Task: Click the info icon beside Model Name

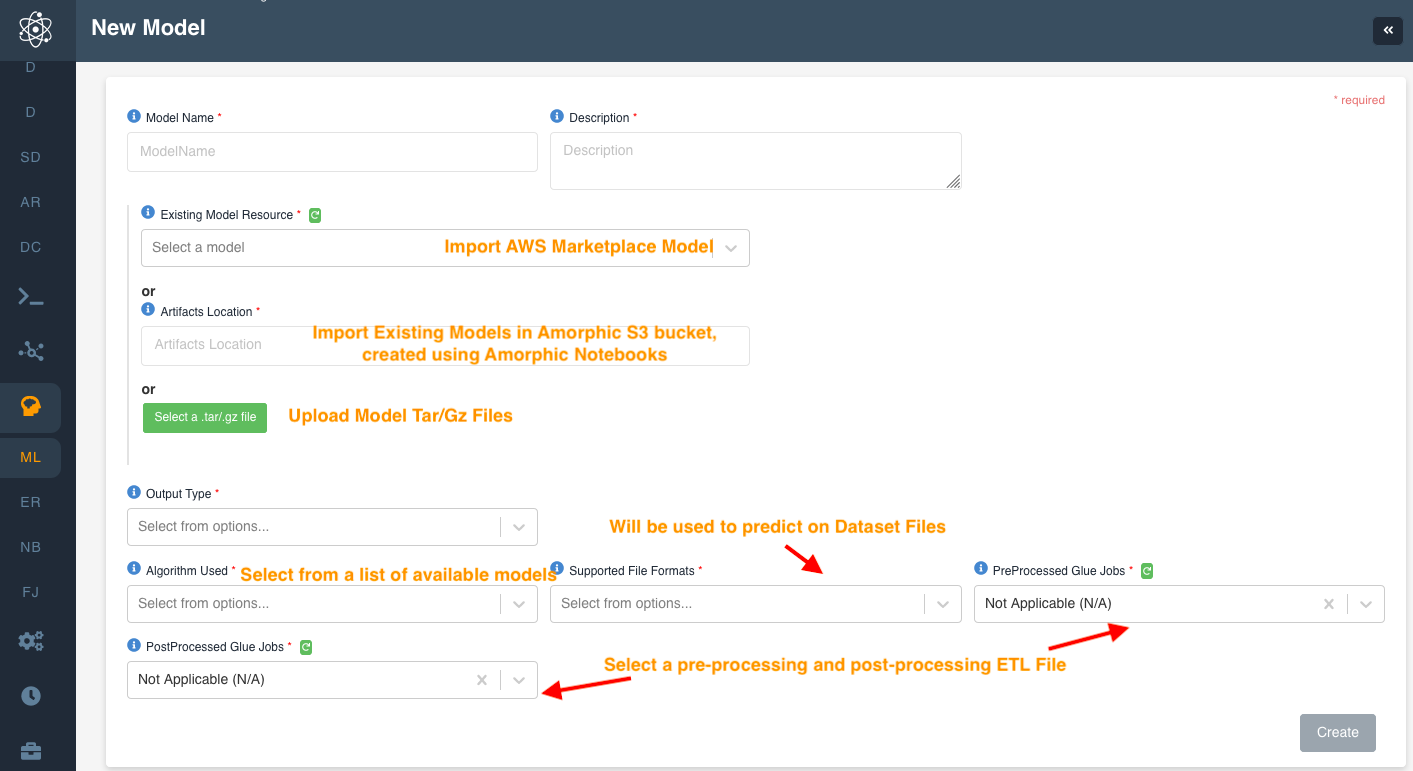Action: (x=134, y=117)
